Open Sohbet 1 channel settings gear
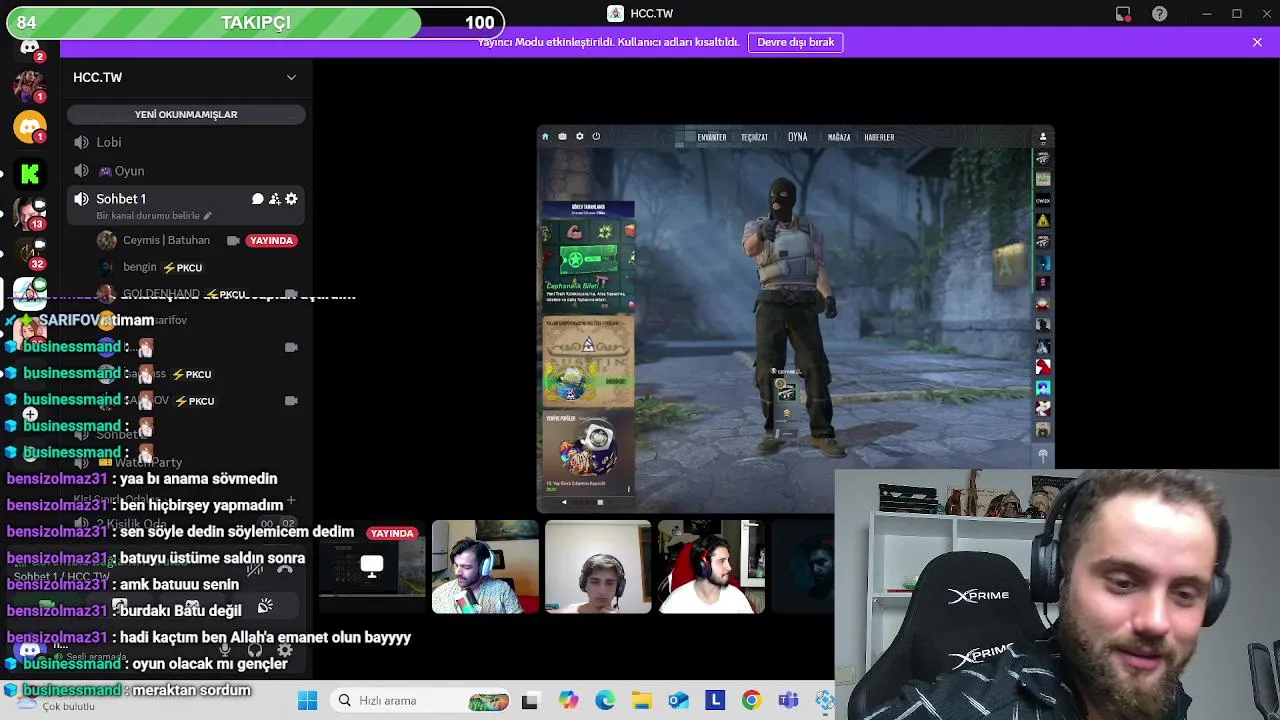Screen dimensions: 1280x720 click(x=291, y=199)
